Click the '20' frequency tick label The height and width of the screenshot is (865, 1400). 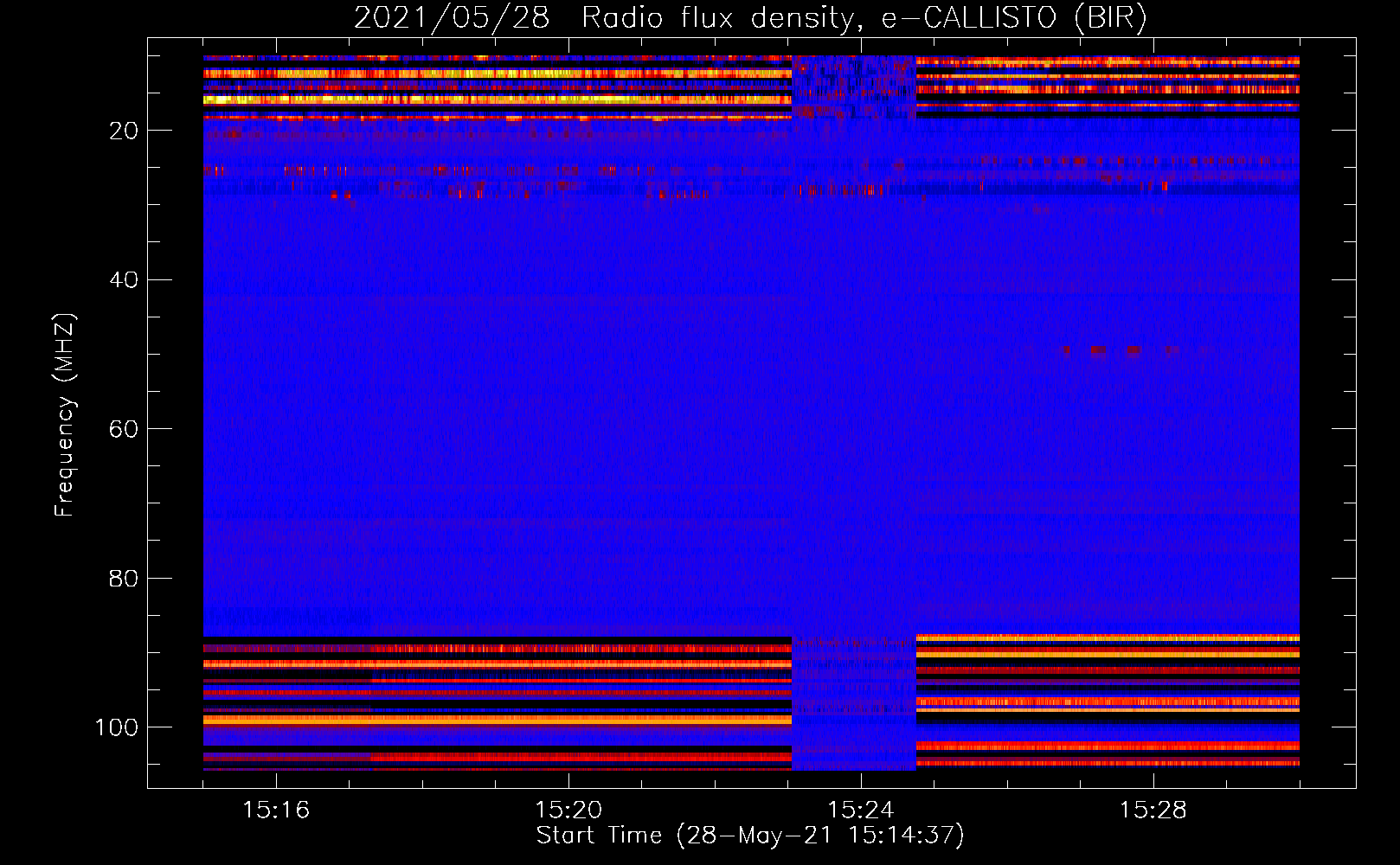(124, 131)
